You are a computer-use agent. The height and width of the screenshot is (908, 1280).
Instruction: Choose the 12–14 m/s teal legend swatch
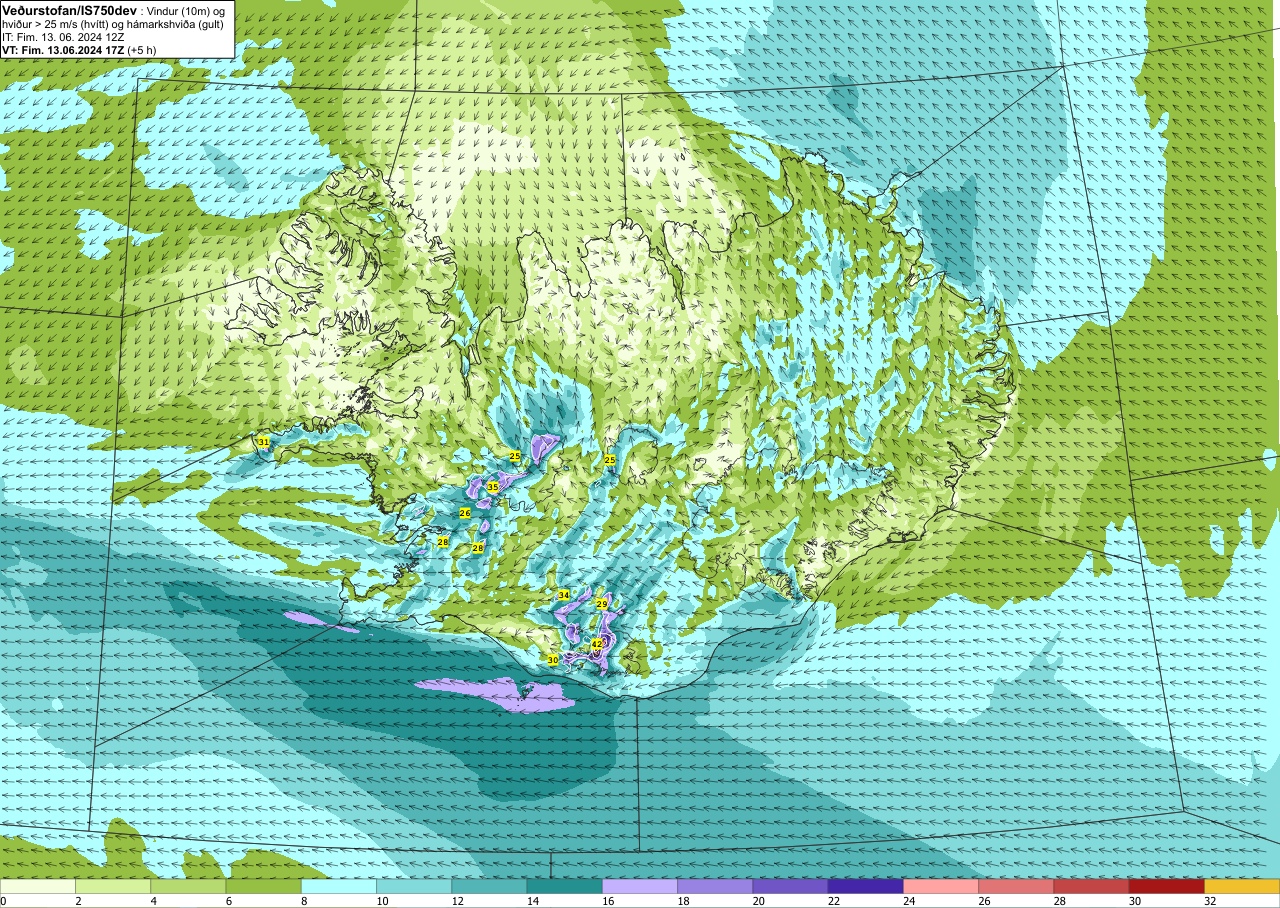[489, 886]
